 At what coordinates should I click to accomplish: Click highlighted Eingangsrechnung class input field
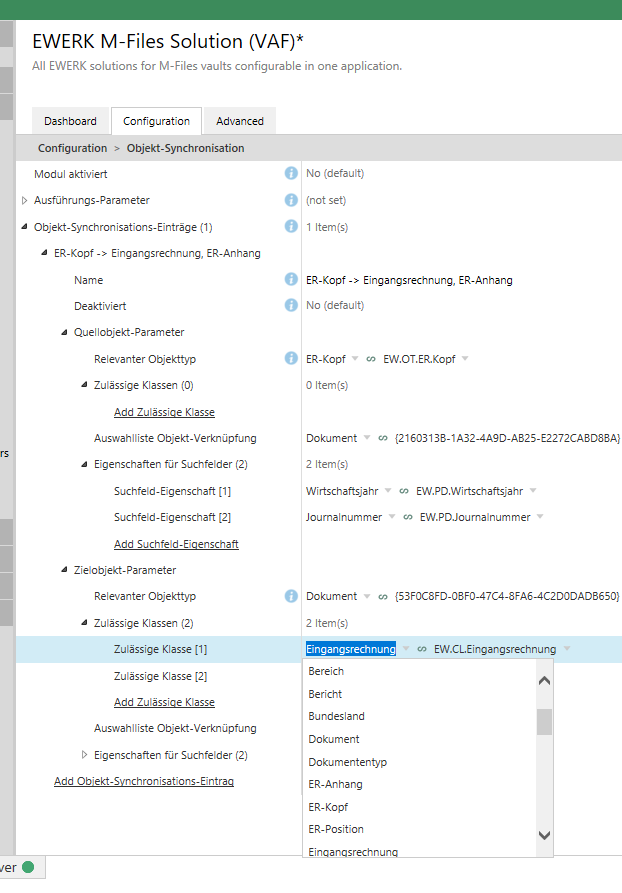click(351, 649)
